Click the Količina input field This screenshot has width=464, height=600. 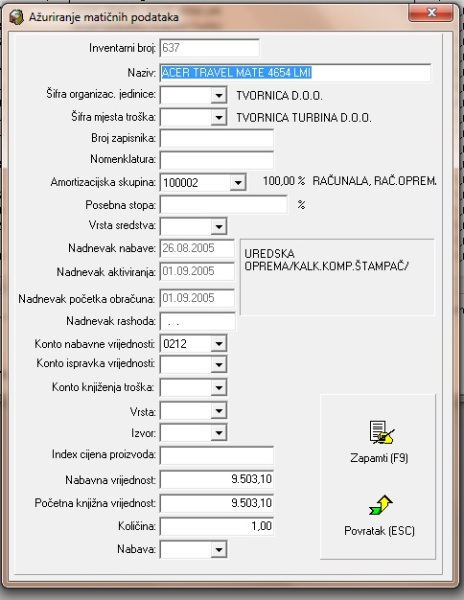217,526
